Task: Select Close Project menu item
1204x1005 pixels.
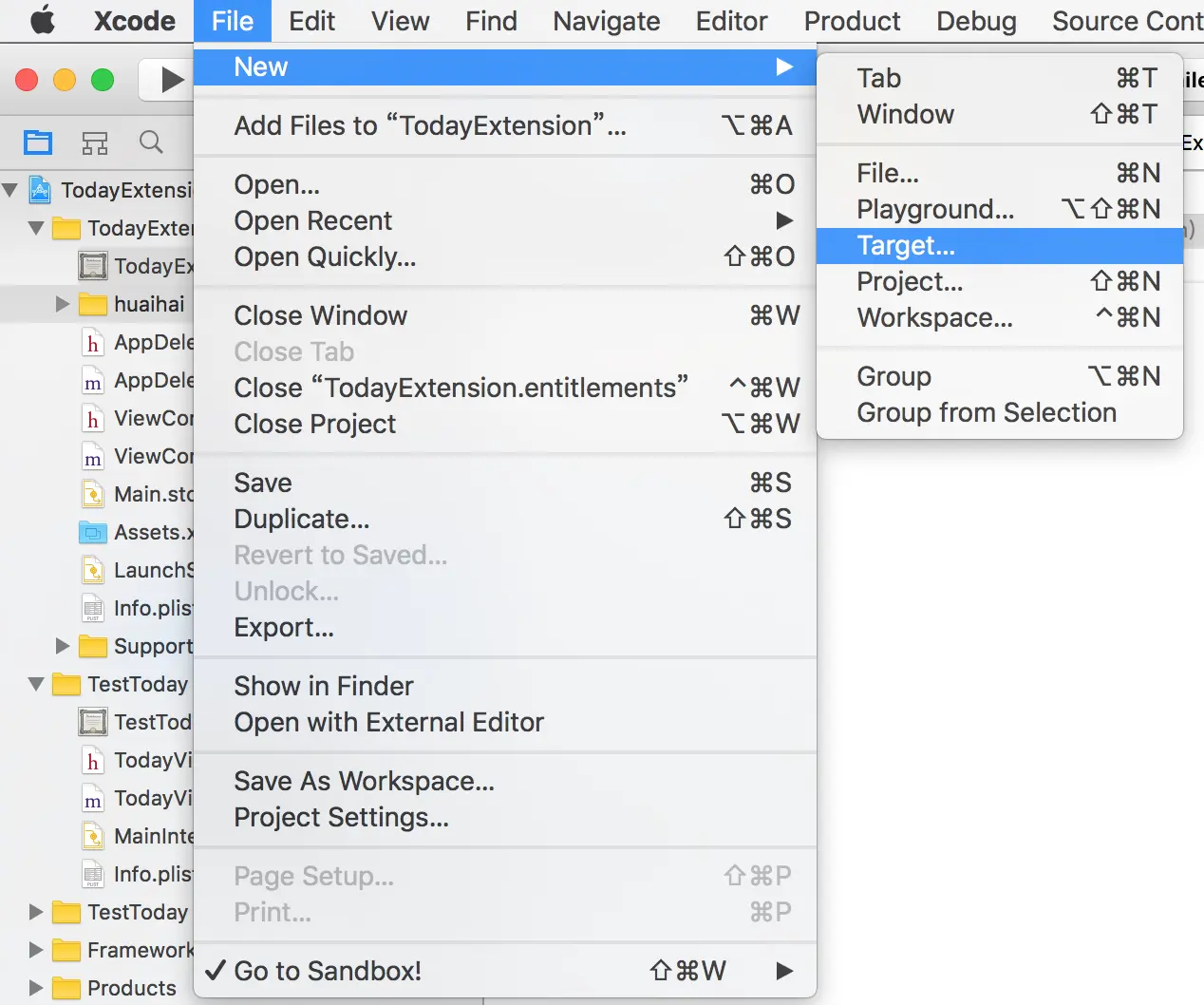Action: pyautogui.click(x=505, y=424)
